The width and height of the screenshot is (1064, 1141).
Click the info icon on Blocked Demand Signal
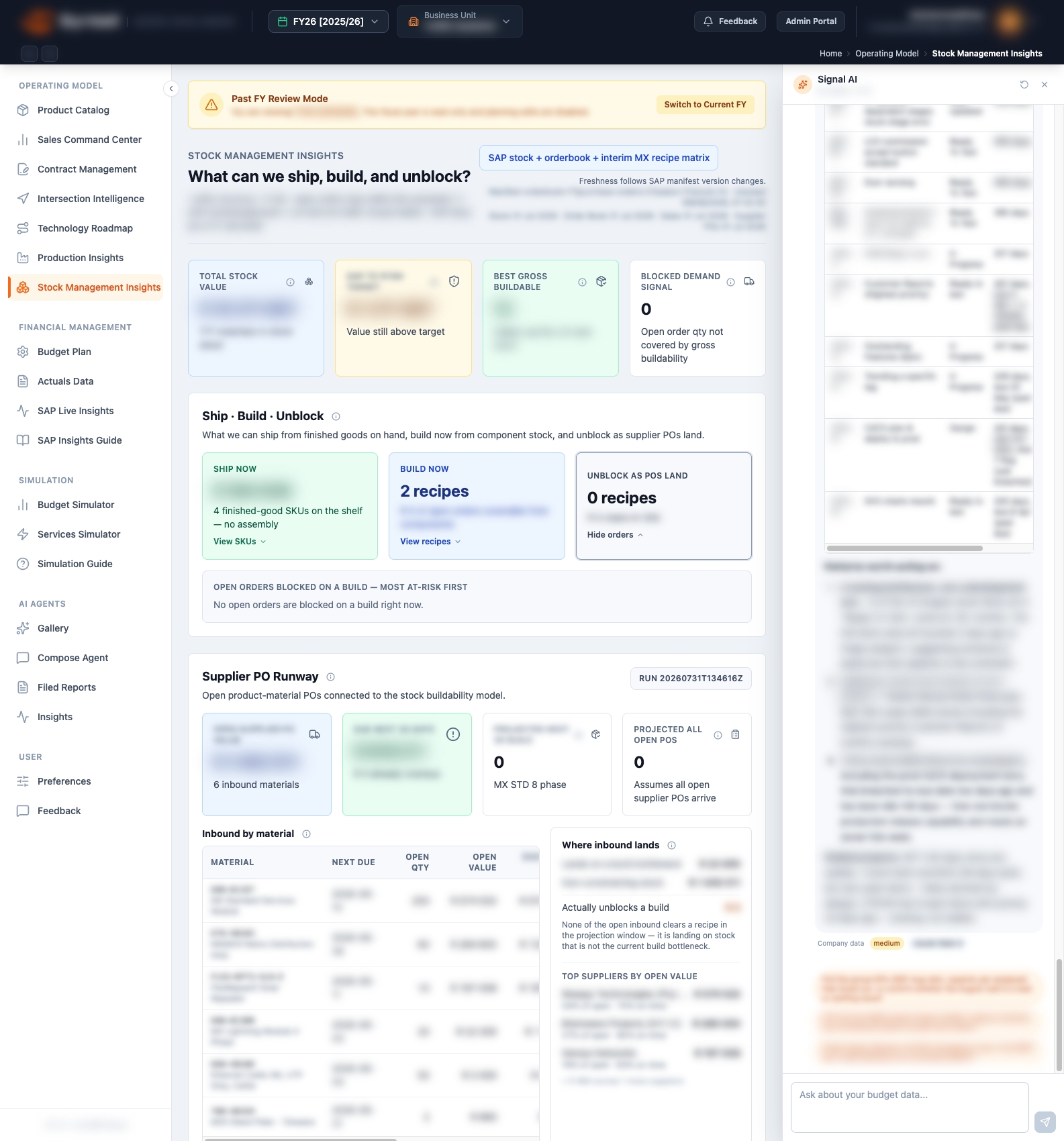(x=731, y=283)
